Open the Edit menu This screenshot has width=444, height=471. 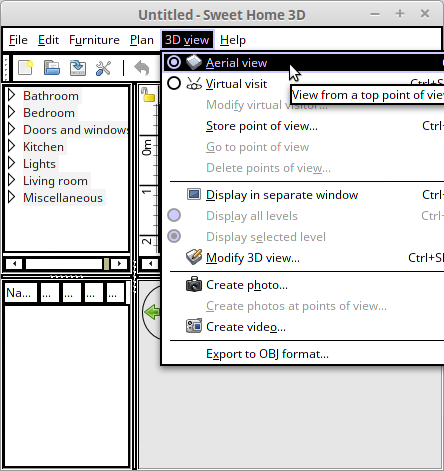(48, 40)
